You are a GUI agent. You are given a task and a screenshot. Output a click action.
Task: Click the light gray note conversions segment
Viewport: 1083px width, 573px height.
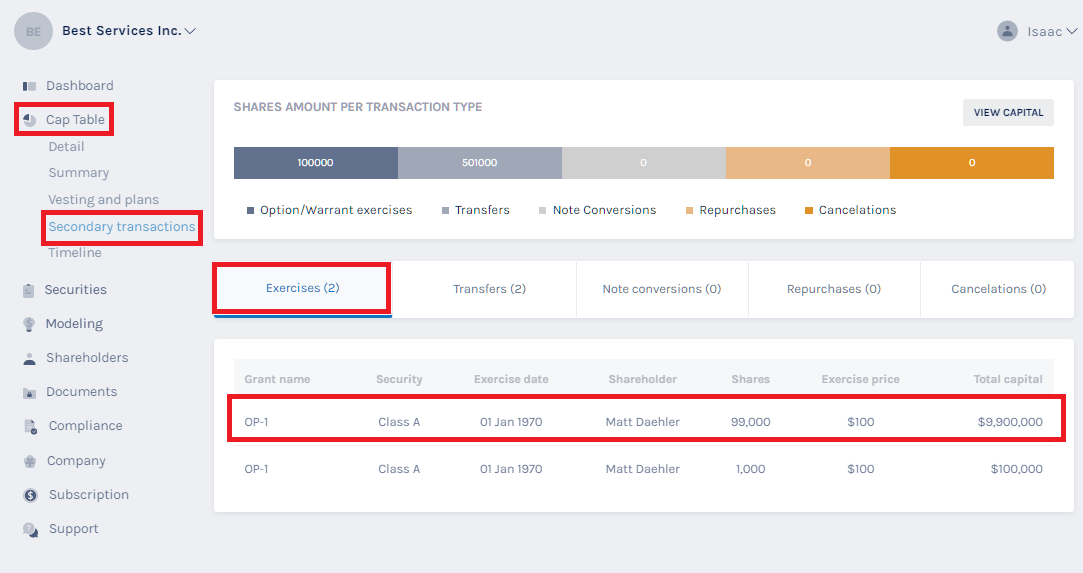pos(644,163)
